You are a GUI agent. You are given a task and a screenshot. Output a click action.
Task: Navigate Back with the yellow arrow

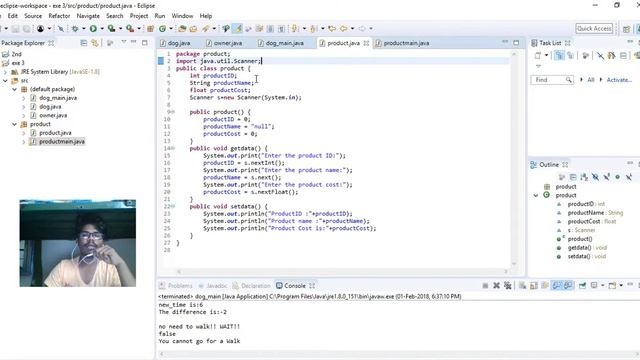coord(344,29)
